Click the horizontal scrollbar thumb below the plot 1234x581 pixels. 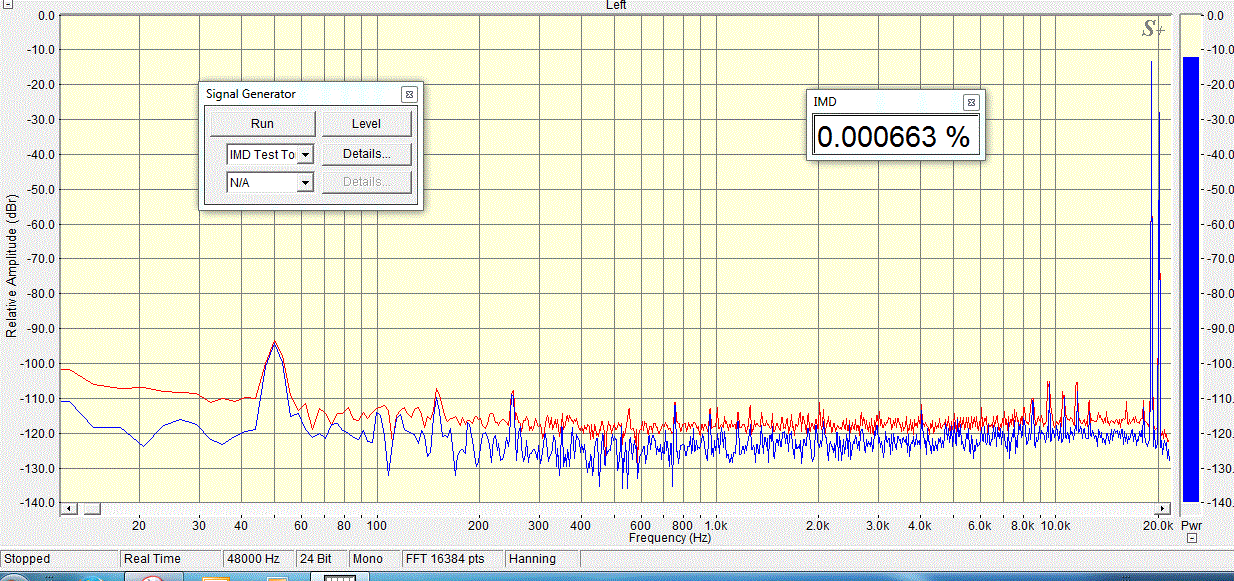[x=92, y=509]
